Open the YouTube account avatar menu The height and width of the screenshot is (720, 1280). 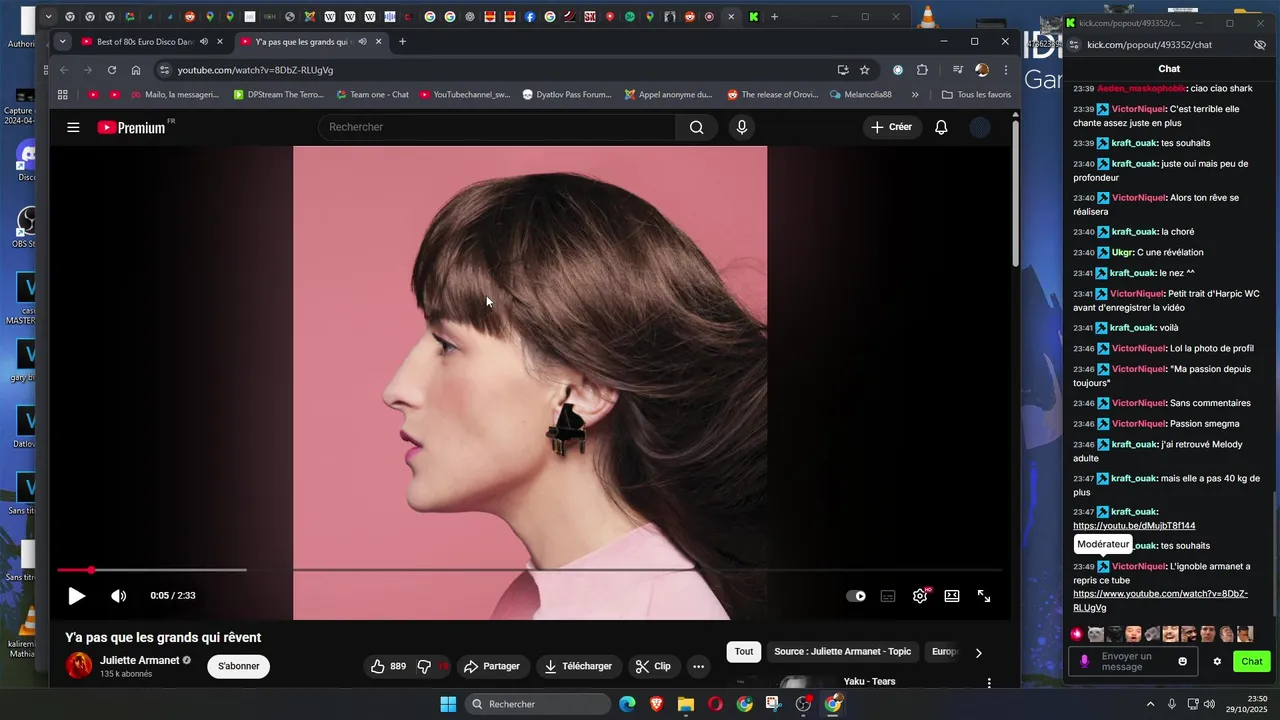[980, 127]
